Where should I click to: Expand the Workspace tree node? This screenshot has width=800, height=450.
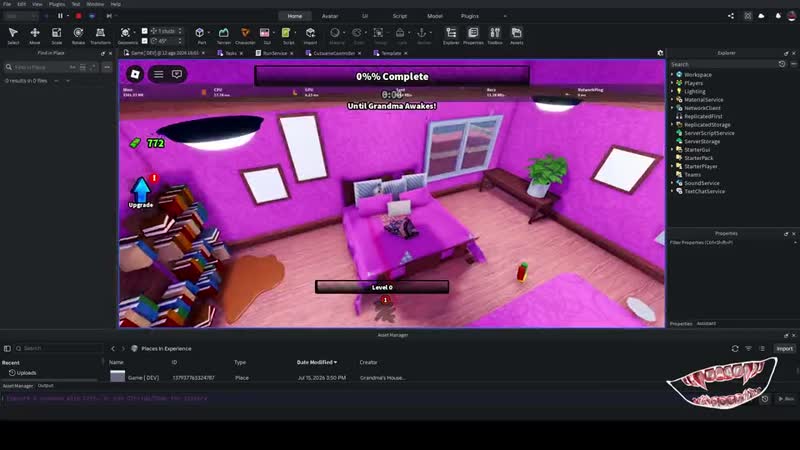pos(672,74)
